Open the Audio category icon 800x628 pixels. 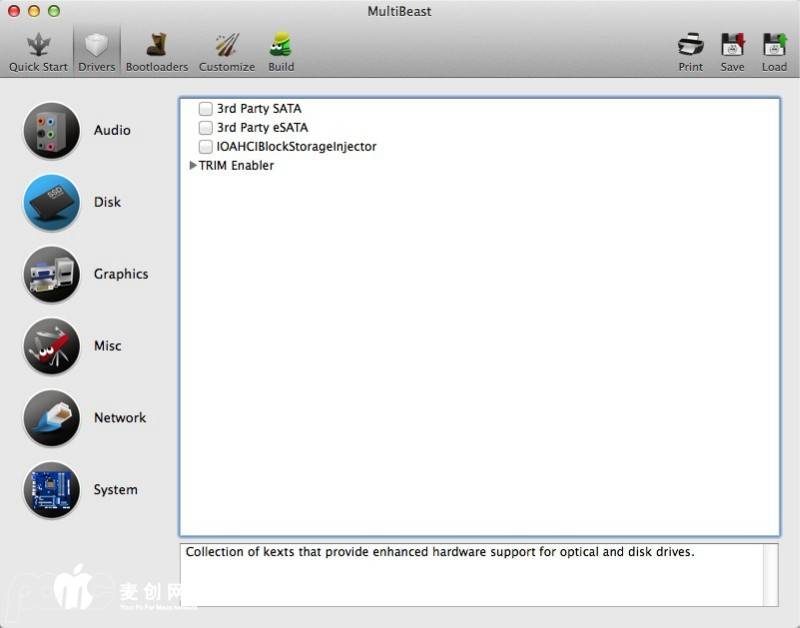click(x=51, y=131)
